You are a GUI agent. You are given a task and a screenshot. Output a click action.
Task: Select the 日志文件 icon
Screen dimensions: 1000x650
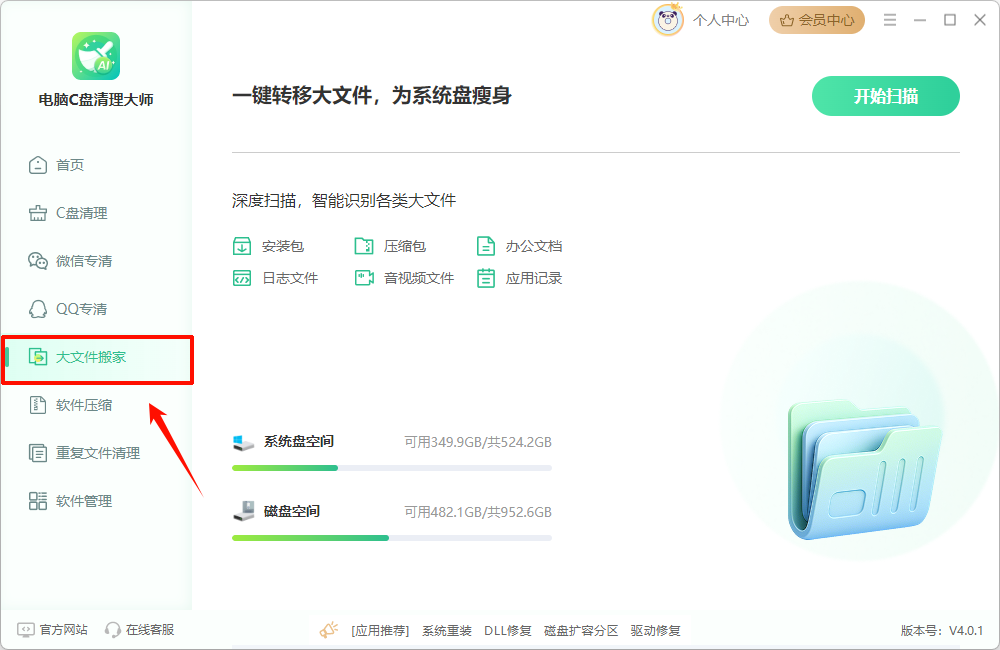click(x=241, y=278)
